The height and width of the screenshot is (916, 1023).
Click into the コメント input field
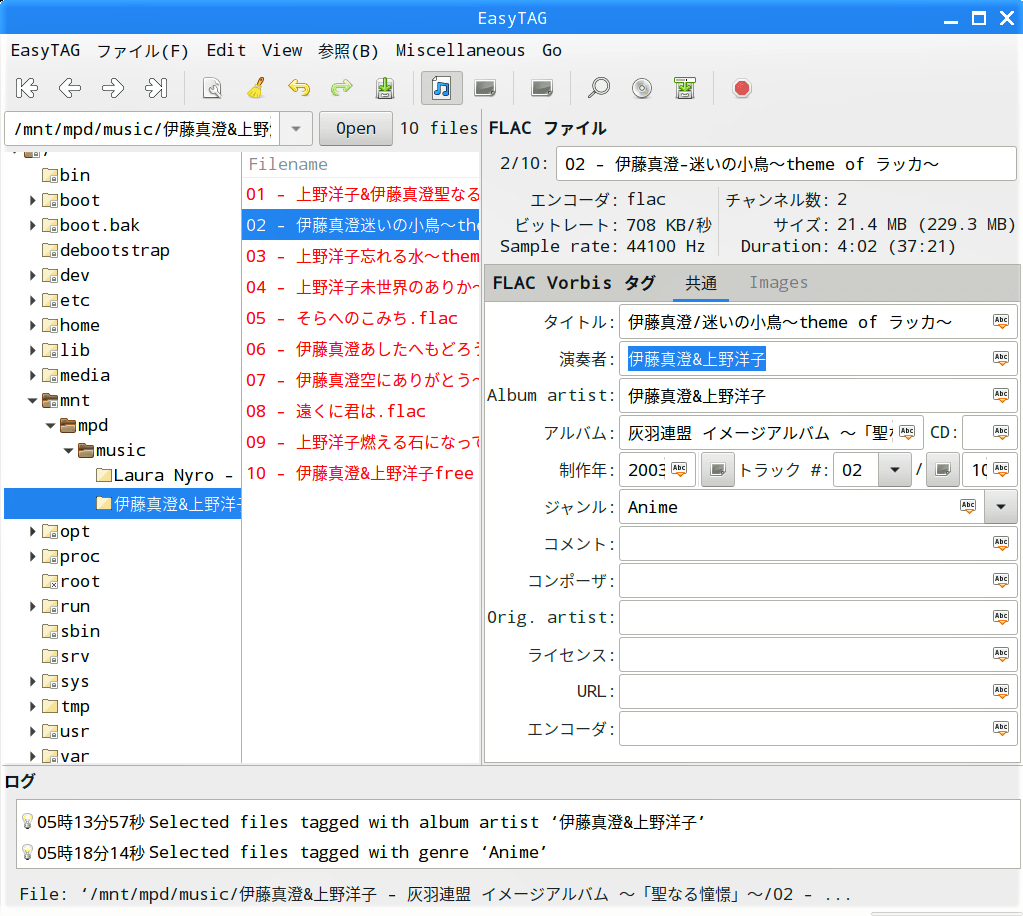click(x=818, y=543)
